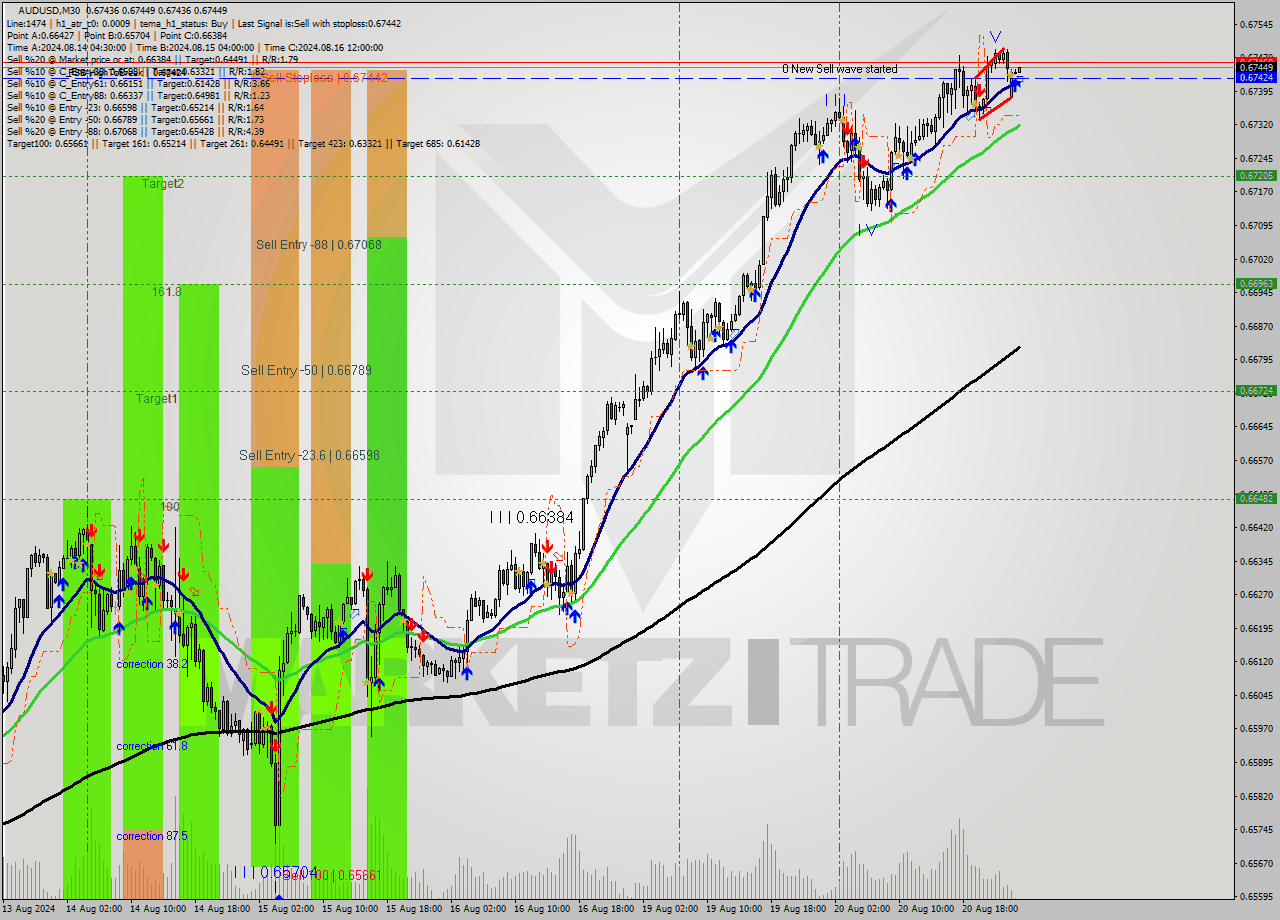Click the '161.8' Fibonacci label
This screenshot has width=1280, height=920.
click(166, 292)
